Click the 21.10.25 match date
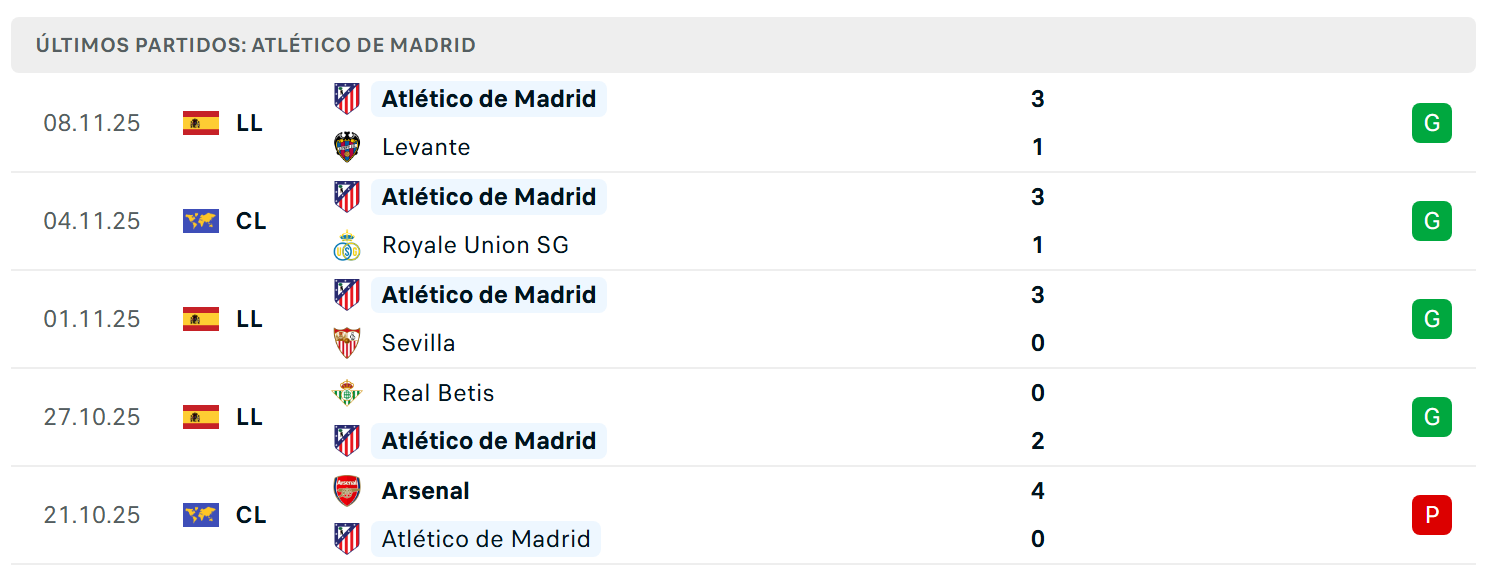Viewport: 1490px width, 579px height. click(x=92, y=515)
